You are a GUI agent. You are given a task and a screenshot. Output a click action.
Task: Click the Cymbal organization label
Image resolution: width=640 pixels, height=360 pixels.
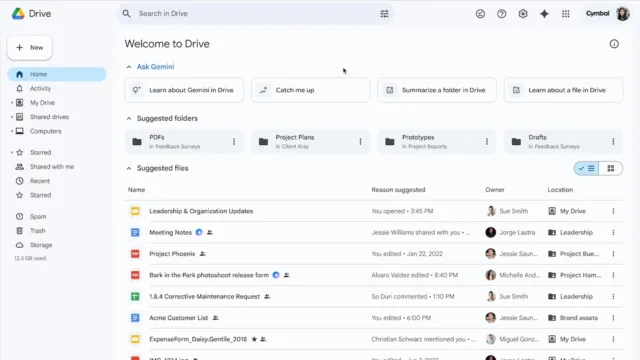(598, 13)
